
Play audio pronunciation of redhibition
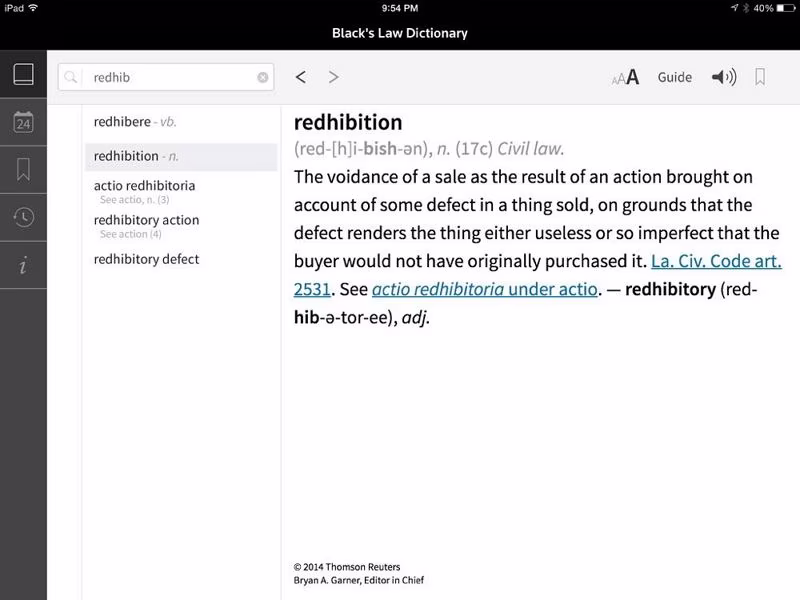724,77
